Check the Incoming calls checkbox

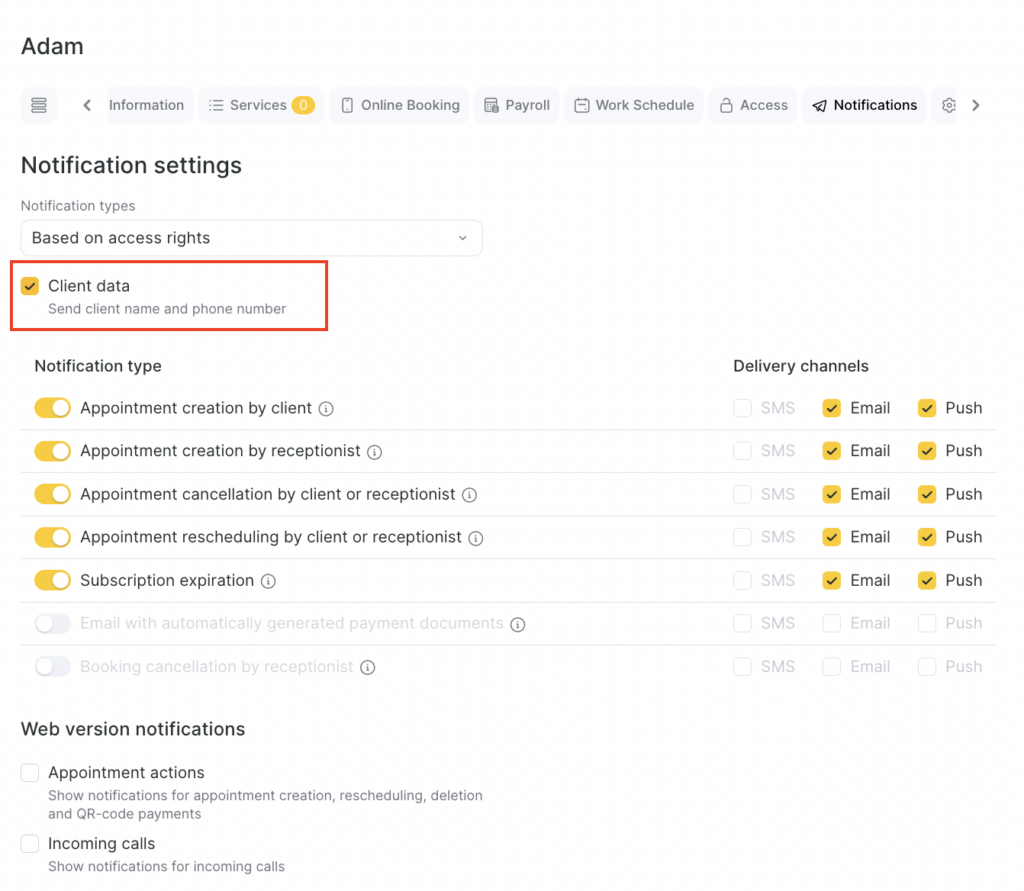(30, 844)
